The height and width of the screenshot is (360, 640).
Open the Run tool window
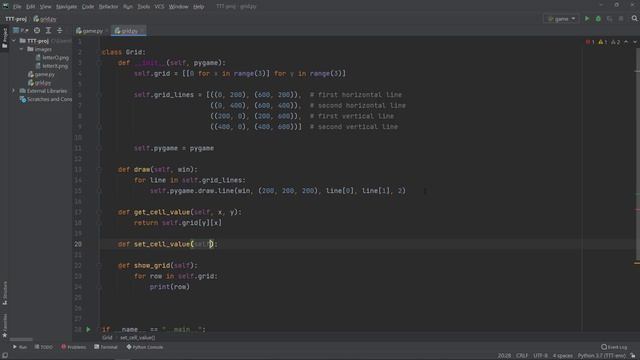click(x=20, y=347)
